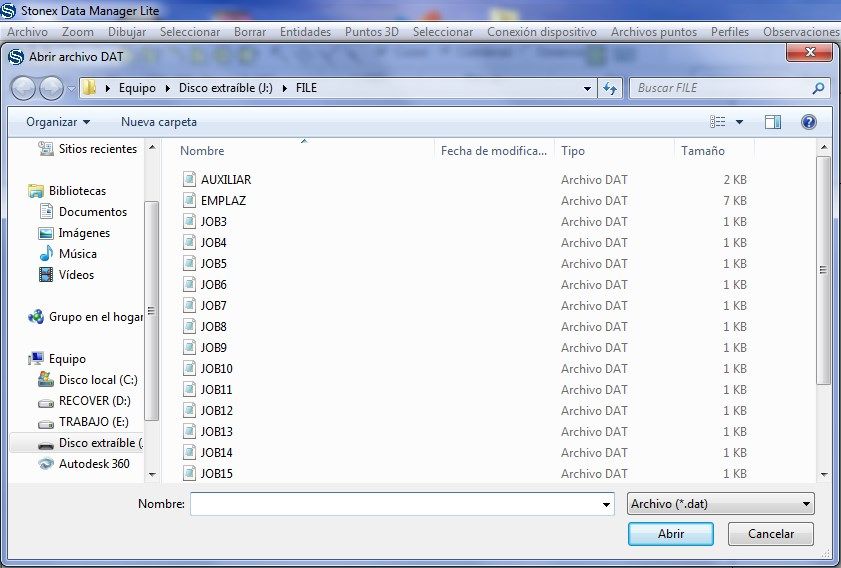The image size is (841, 568).
Task: Click the Buscar FILE search box
Action: click(x=729, y=88)
